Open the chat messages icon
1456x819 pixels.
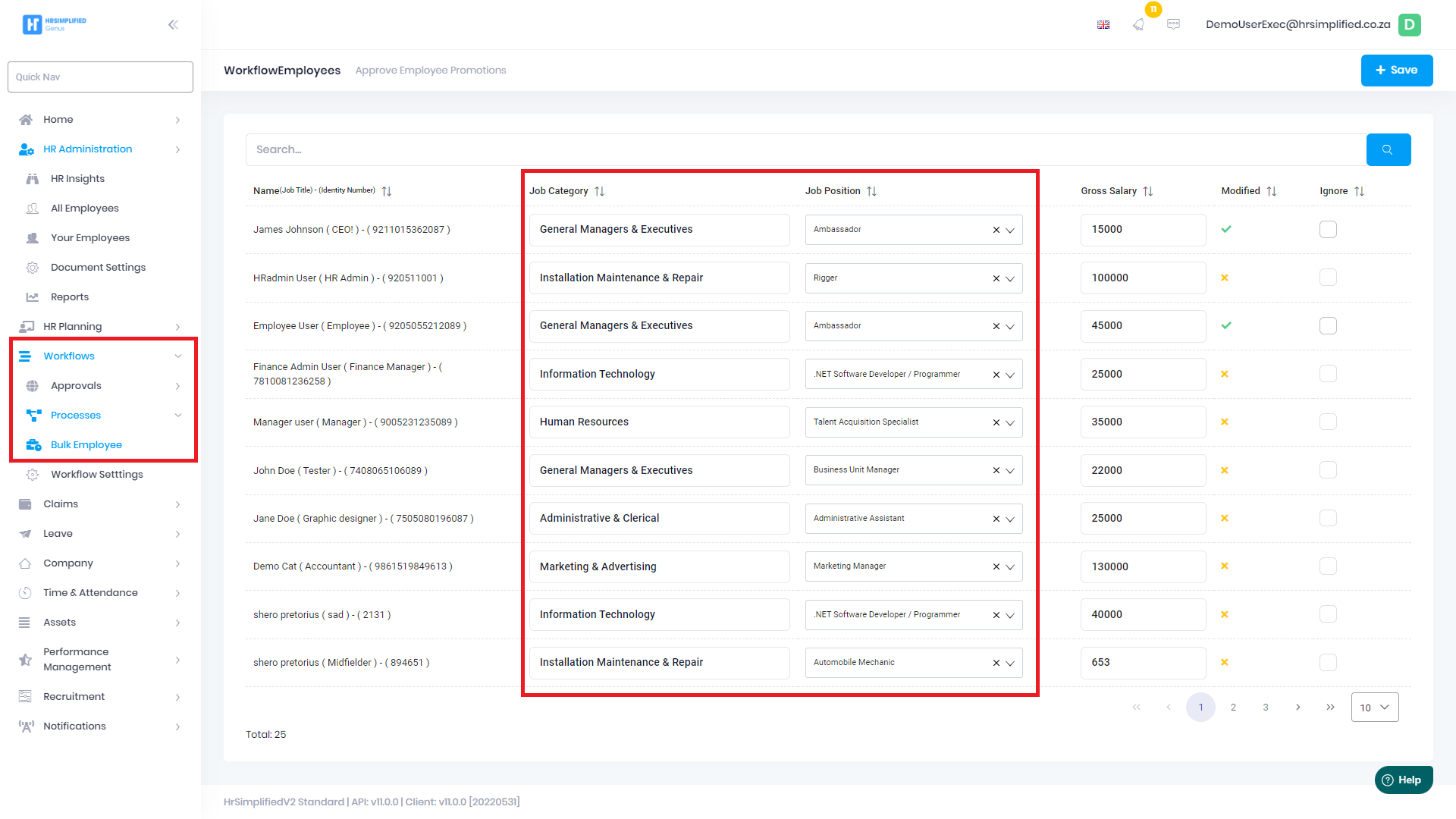click(1173, 24)
